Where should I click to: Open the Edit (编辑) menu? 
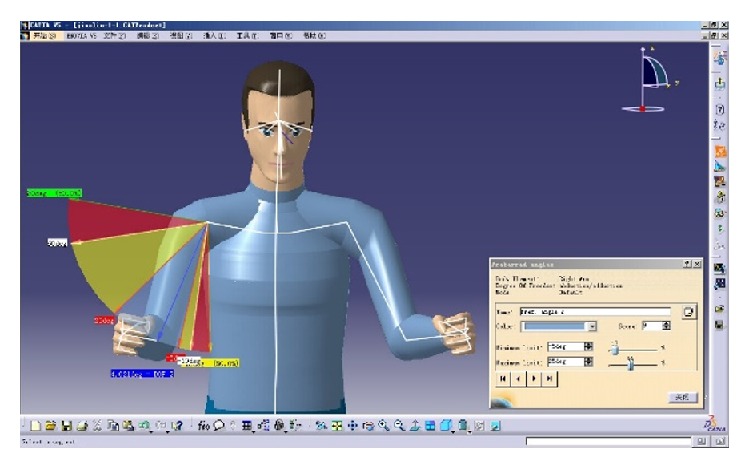click(148, 36)
